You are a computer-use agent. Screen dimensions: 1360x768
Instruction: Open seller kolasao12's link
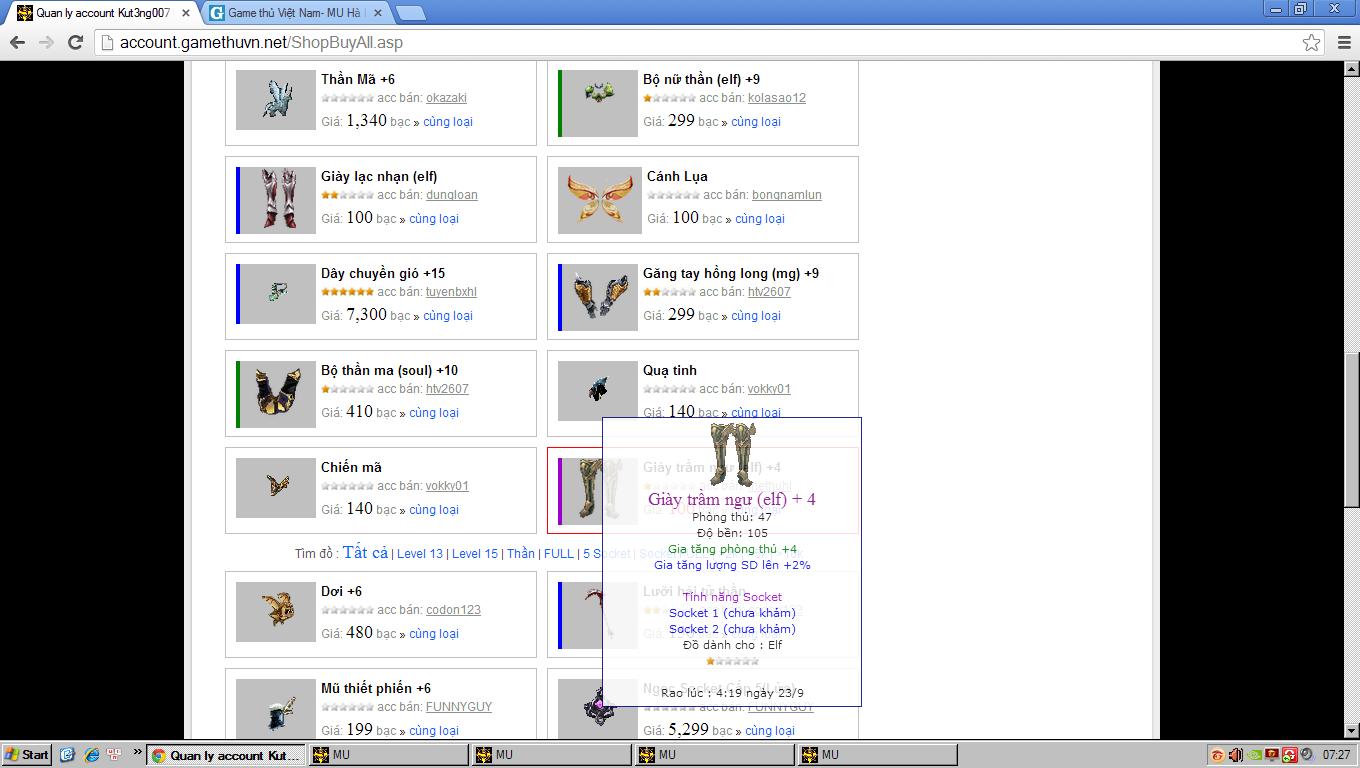pos(777,98)
